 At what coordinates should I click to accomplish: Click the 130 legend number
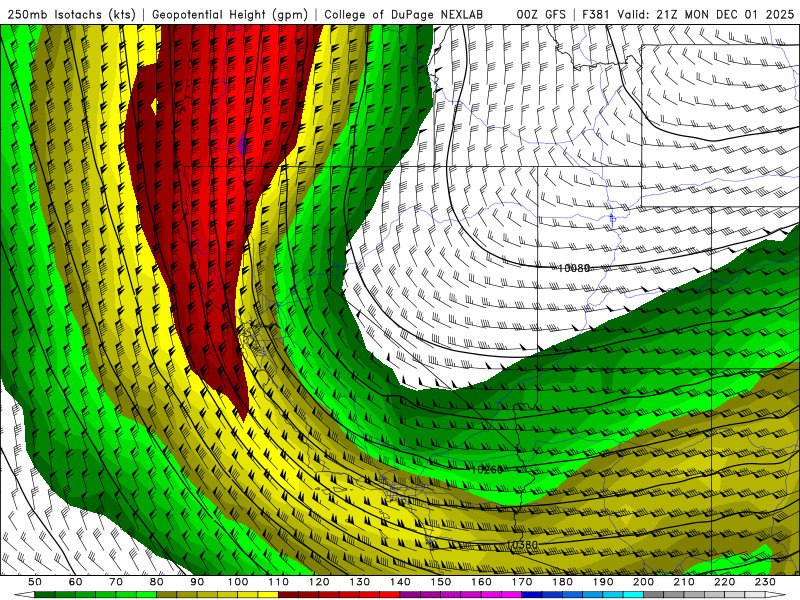(x=359, y=582)
